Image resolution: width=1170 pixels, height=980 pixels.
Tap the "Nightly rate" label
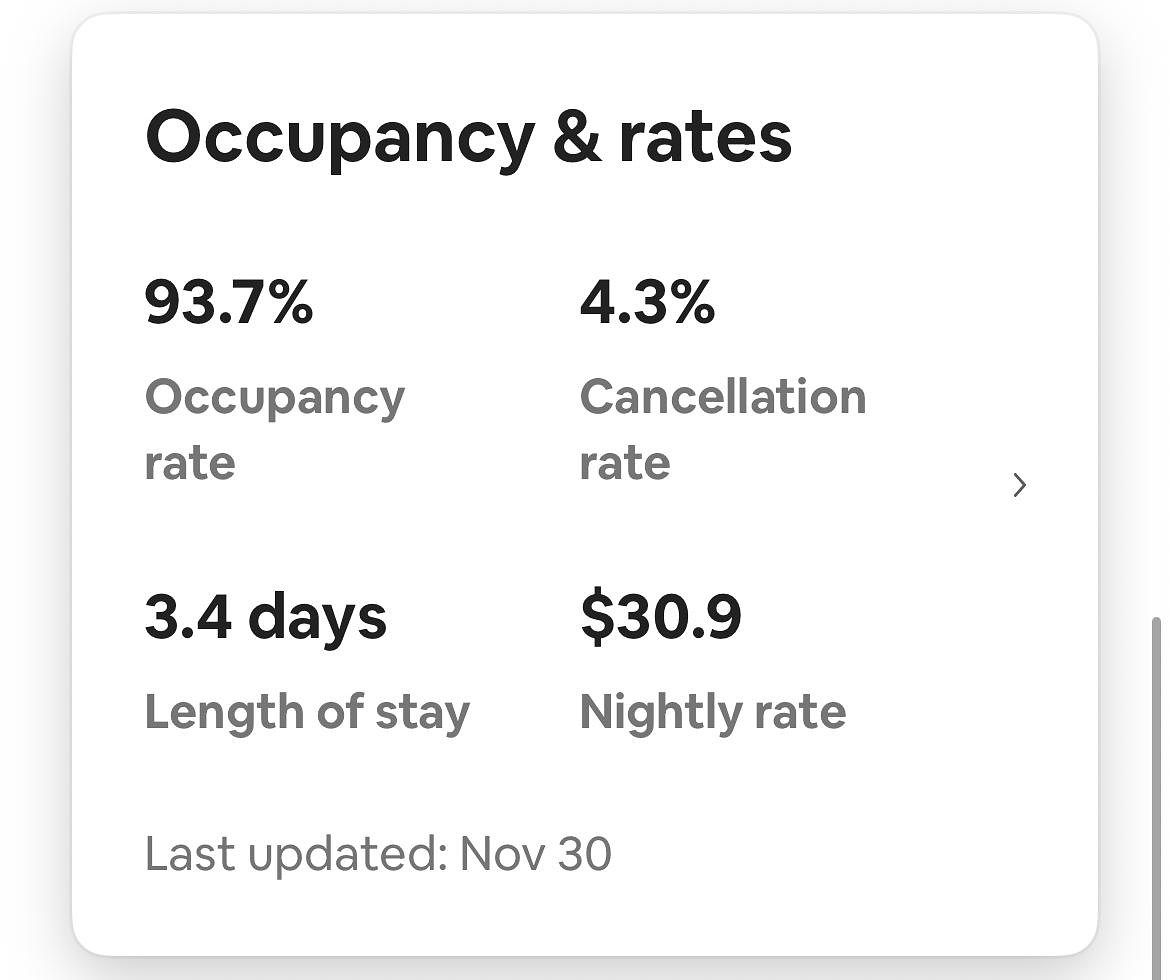coord(712,713)
